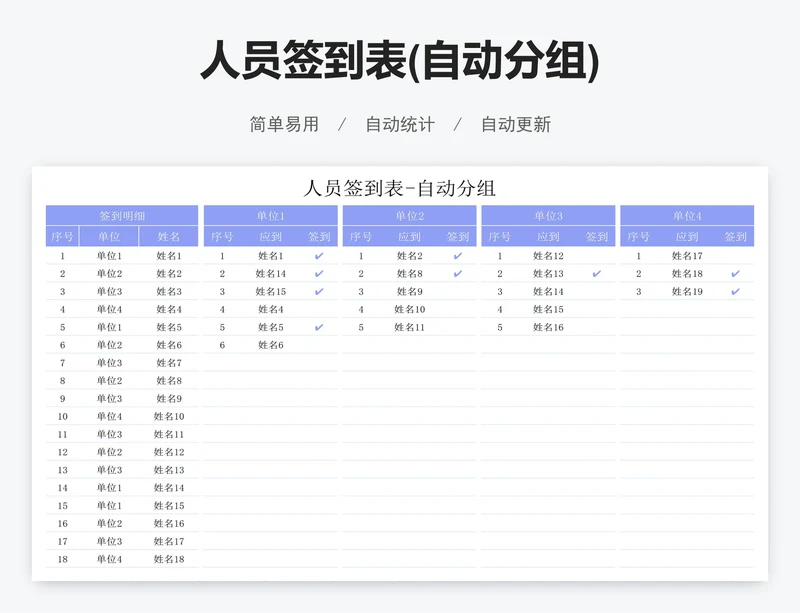
Task: Click the empty 签到 cell for 姓名6 under 单位1
Action: pyautogui.click(x=319, y=345)
